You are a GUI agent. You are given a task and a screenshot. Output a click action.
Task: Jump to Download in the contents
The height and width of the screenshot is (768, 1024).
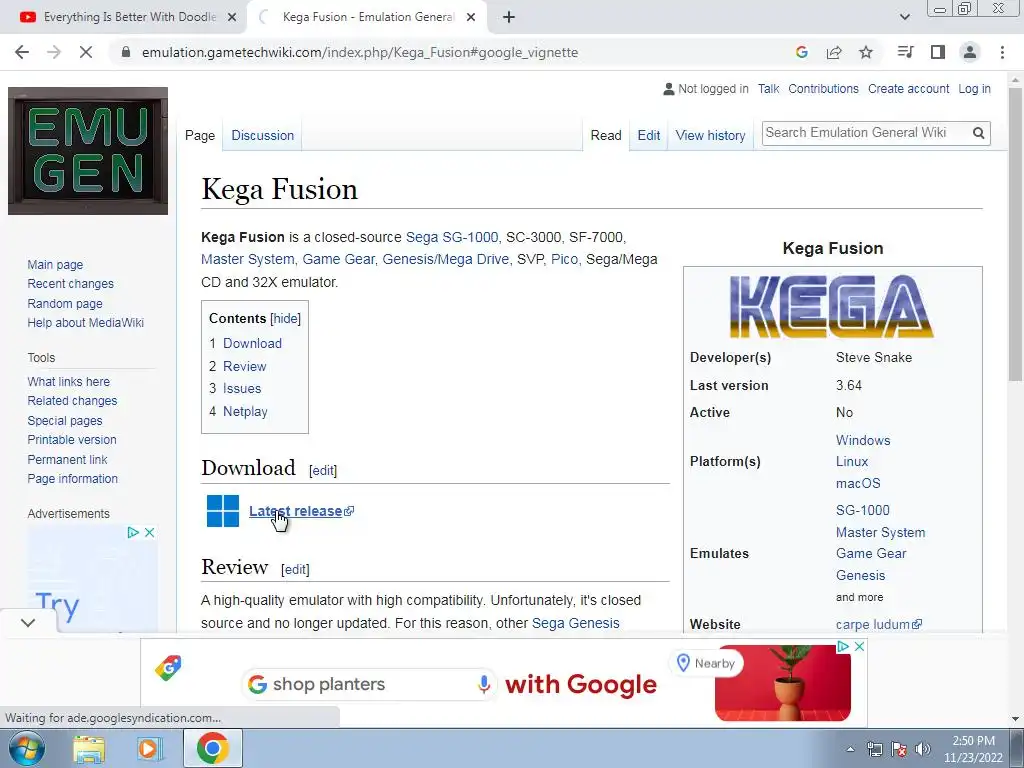(252, 344)
